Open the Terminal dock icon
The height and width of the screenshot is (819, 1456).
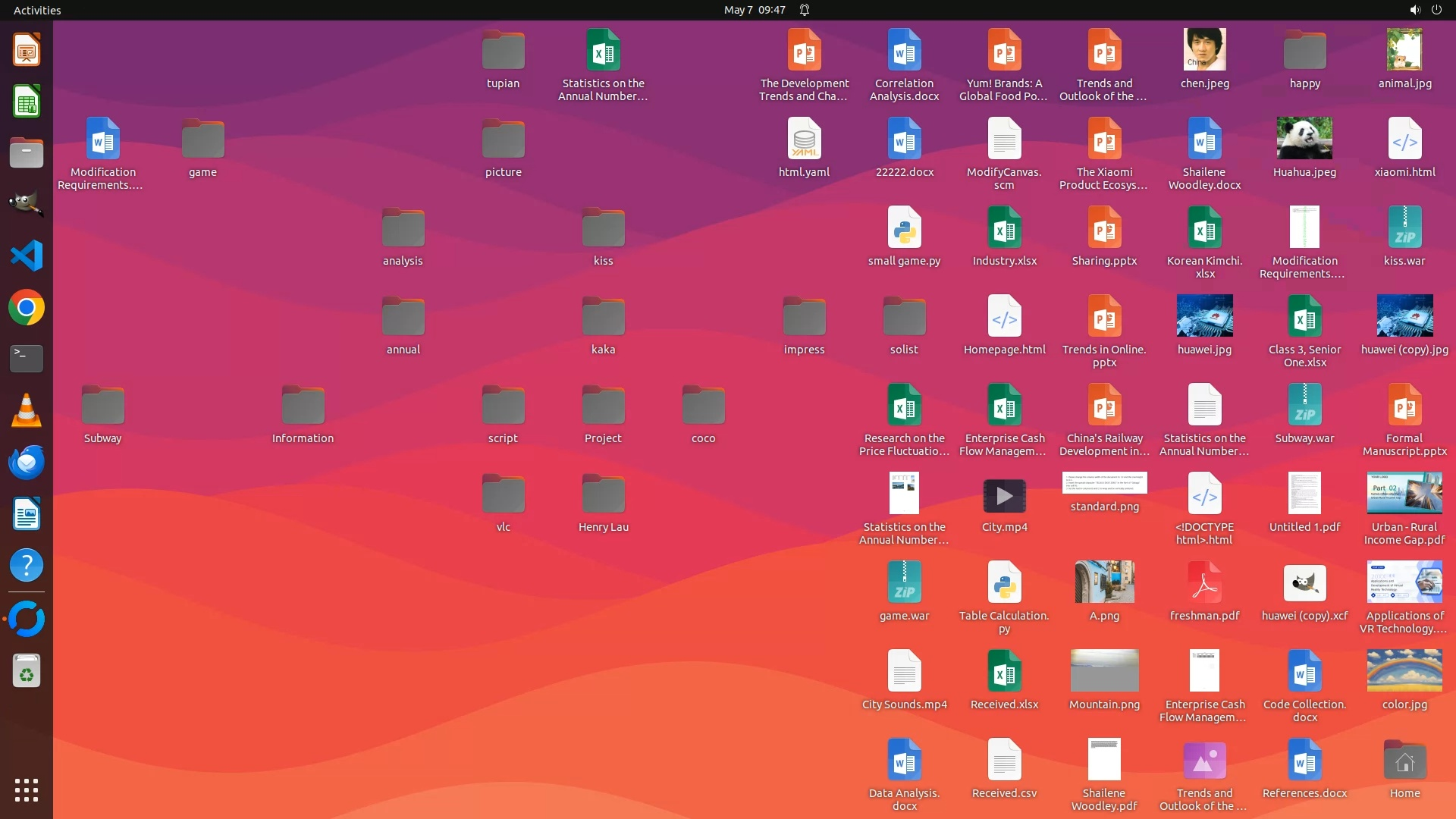(27, 359)
